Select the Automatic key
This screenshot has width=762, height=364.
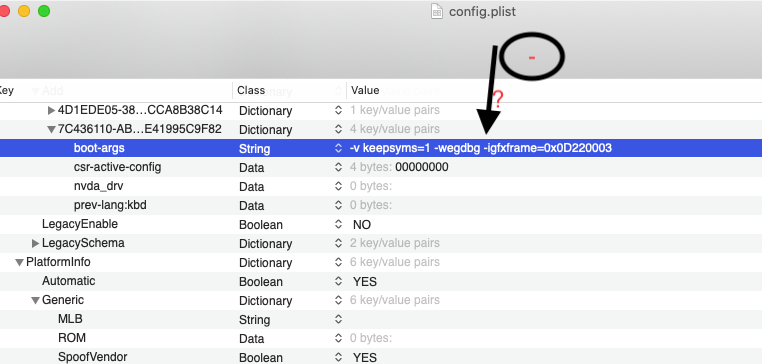coord(69,281)
